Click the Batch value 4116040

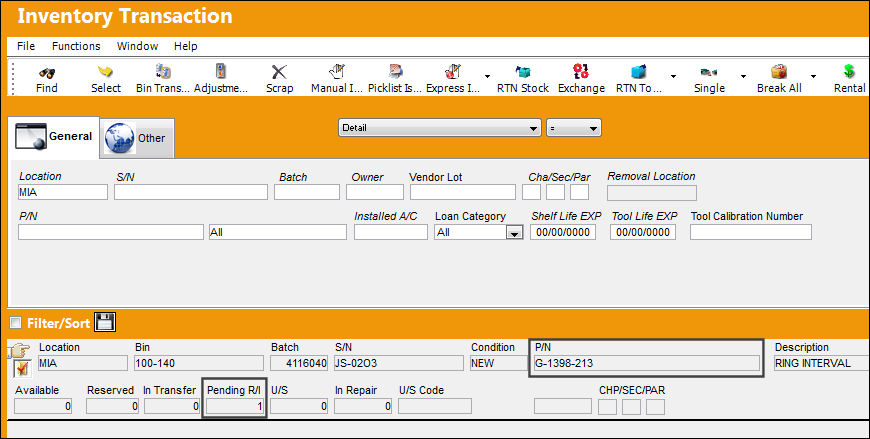pyautogui.click(x=299, y=363)
